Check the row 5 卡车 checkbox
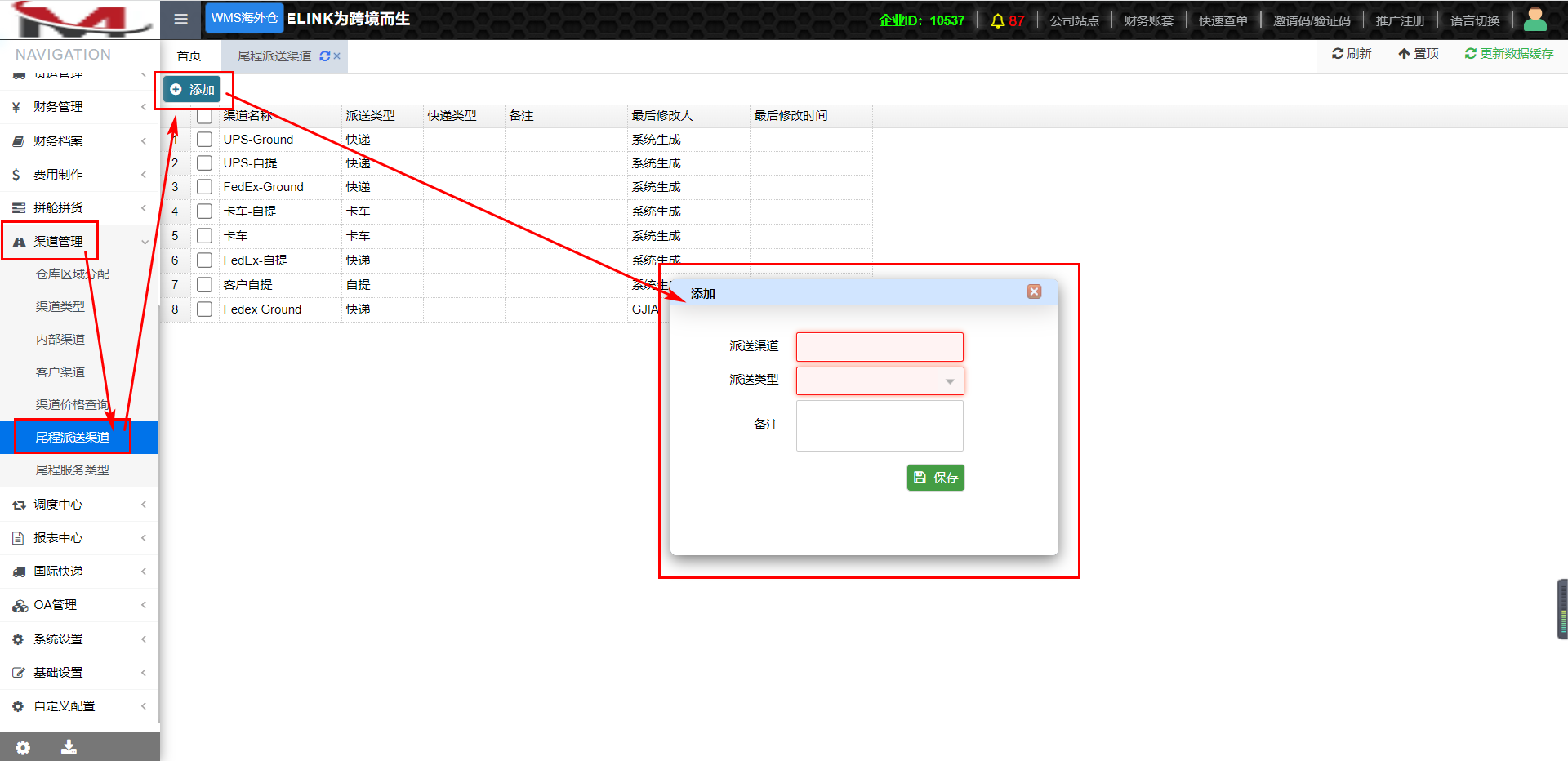Screen dimensions: 1568x761 point(204,236)
